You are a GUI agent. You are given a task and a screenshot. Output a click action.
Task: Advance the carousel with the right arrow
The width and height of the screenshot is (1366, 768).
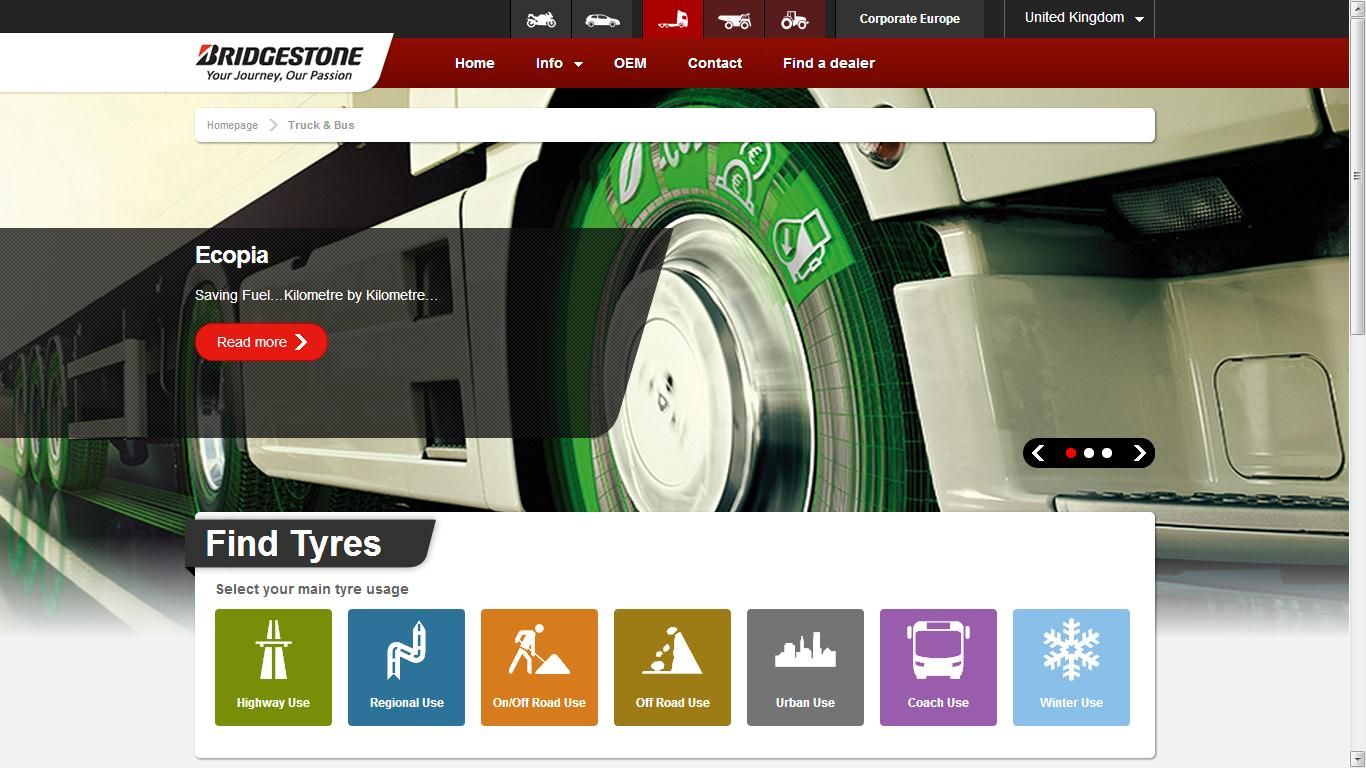1139,453
